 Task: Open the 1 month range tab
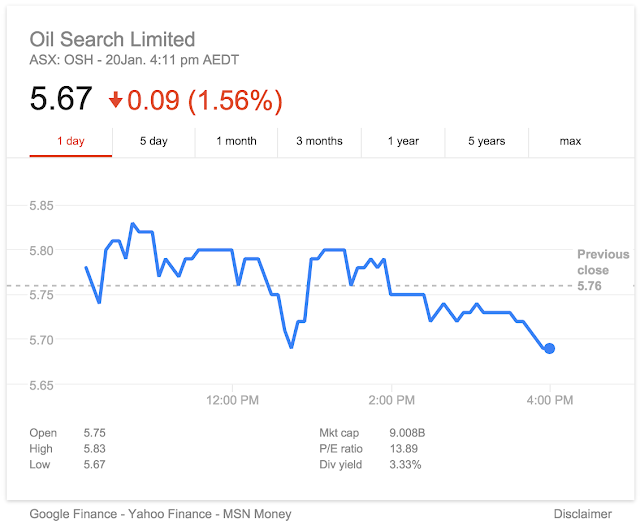[x=236, y=141]
